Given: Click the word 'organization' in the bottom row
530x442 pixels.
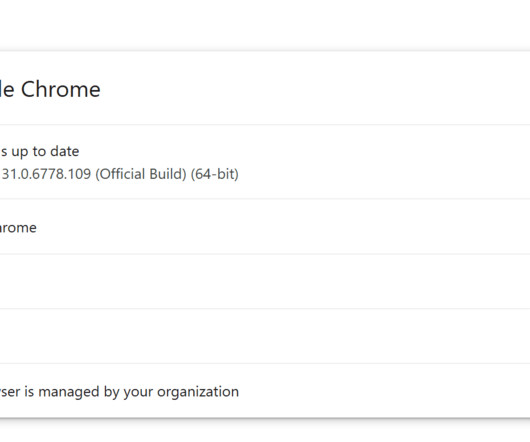Looking at the screenshot, I should (x=198, y=392).
